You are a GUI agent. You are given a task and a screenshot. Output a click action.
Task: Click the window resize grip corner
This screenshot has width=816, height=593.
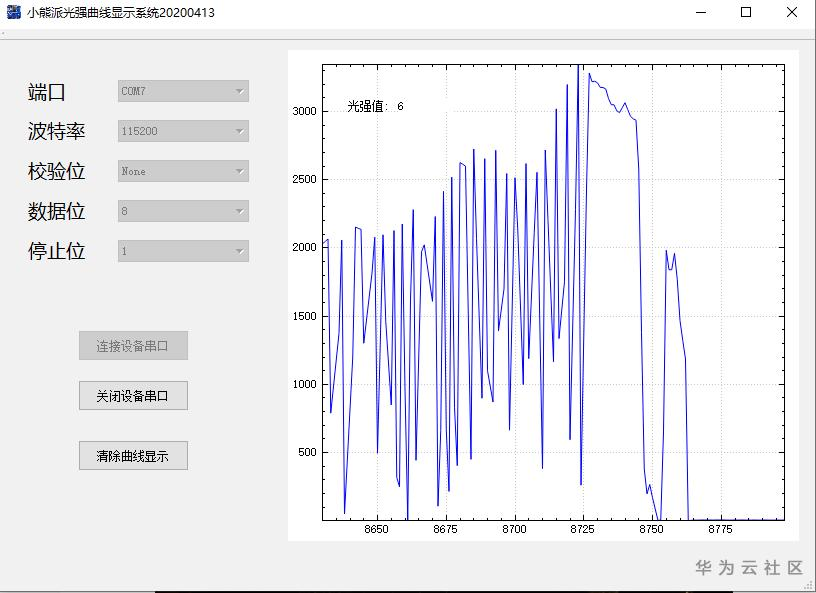(810, 586)
